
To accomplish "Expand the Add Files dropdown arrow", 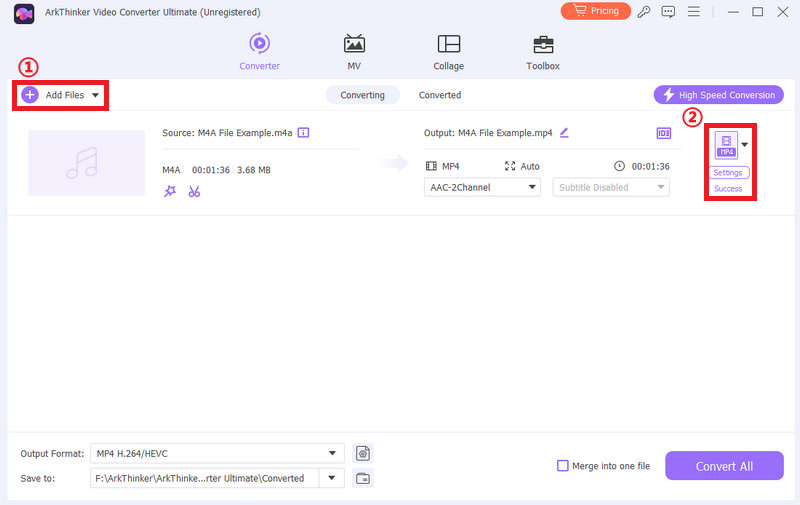I will [x=95, y=95].
